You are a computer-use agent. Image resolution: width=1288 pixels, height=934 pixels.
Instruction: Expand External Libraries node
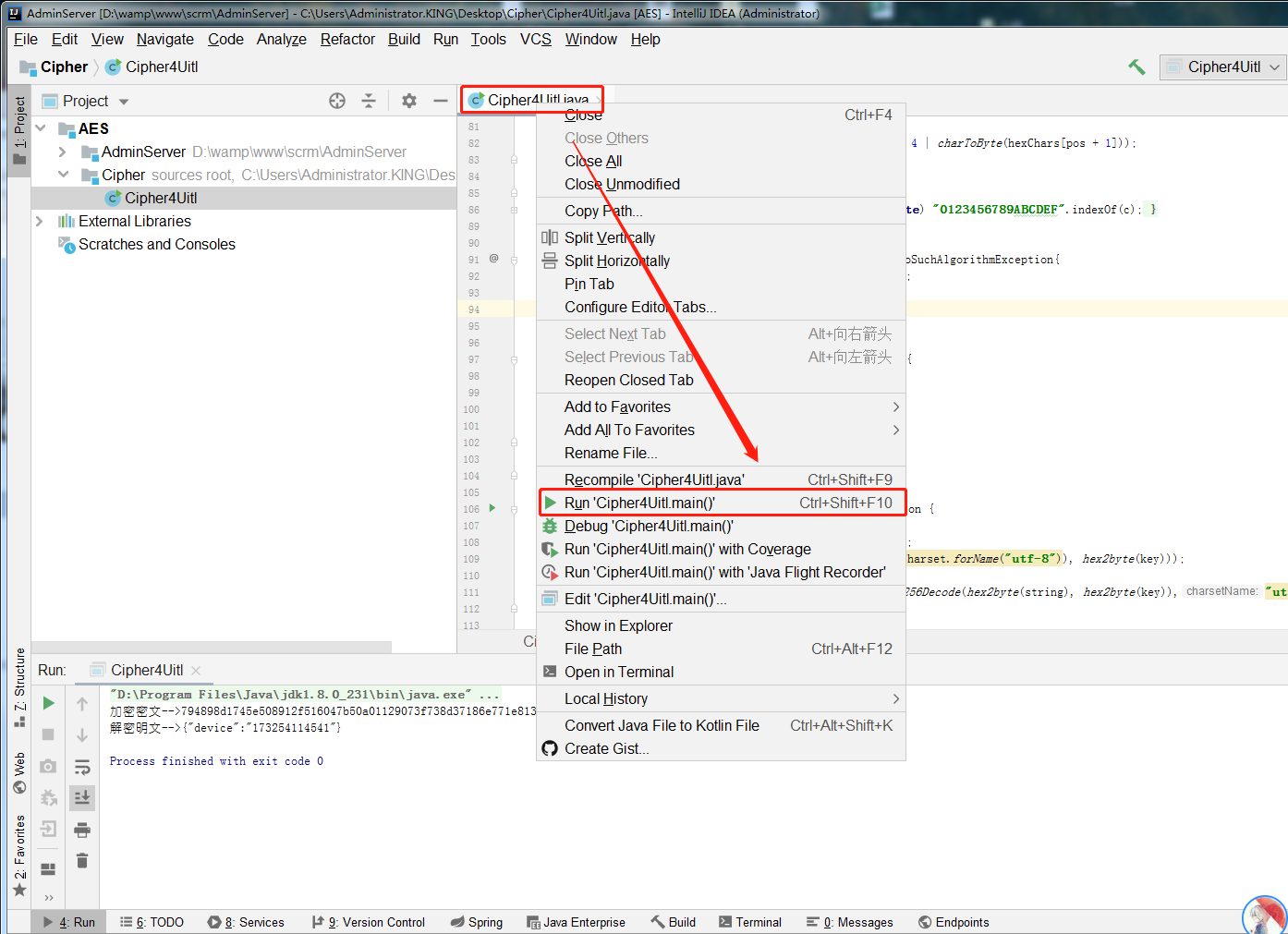[39, 221]
